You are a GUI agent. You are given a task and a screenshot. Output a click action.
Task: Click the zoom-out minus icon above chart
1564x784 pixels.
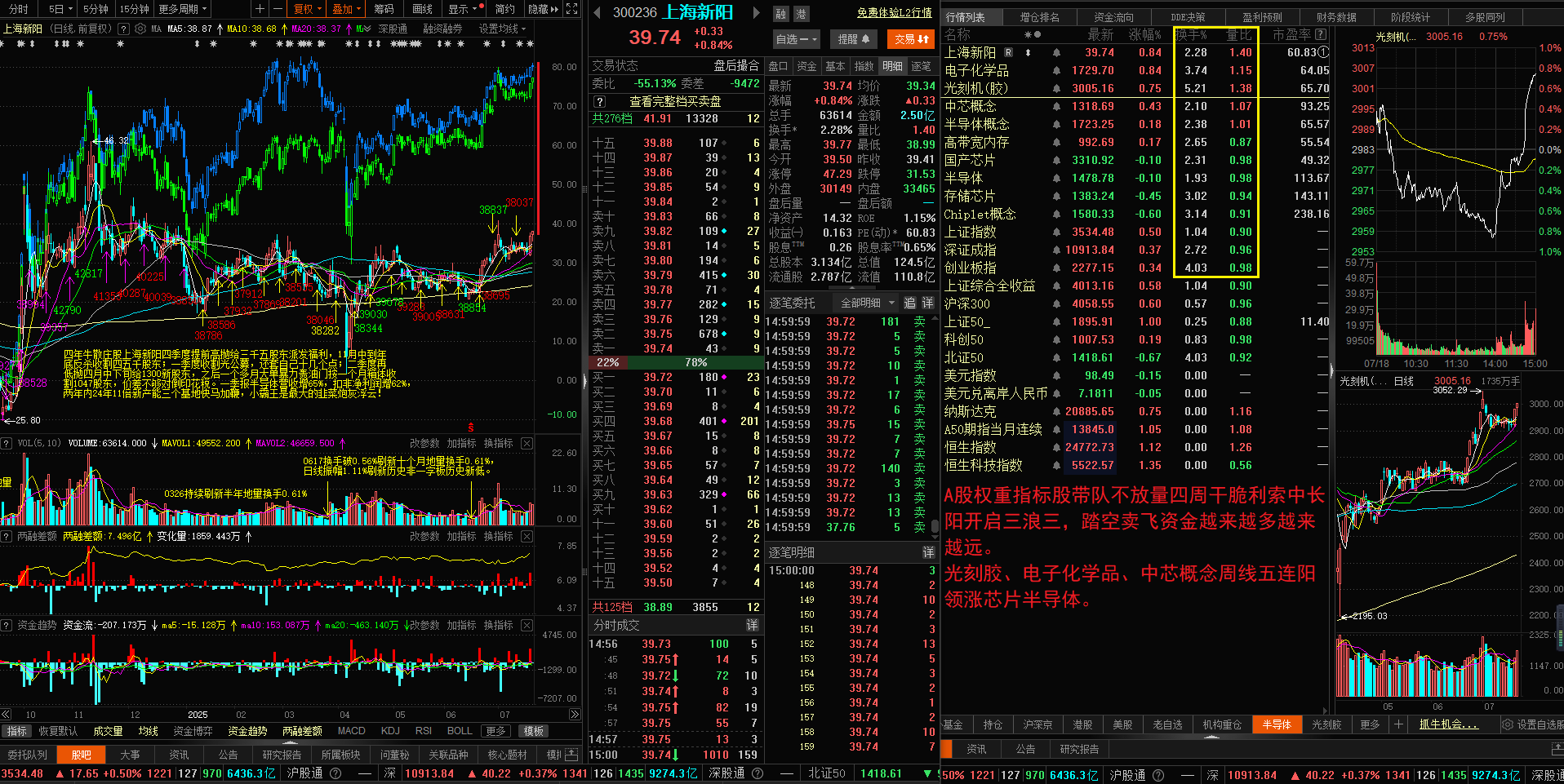point(278,9)
